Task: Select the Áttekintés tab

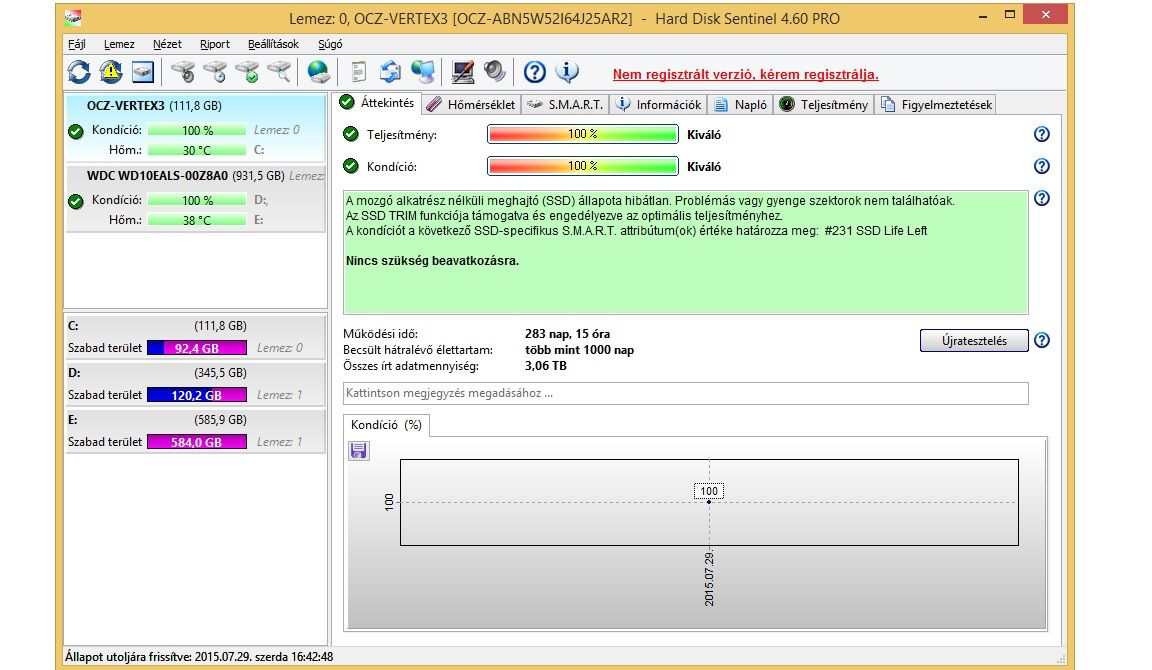Action: coord(377,103)
